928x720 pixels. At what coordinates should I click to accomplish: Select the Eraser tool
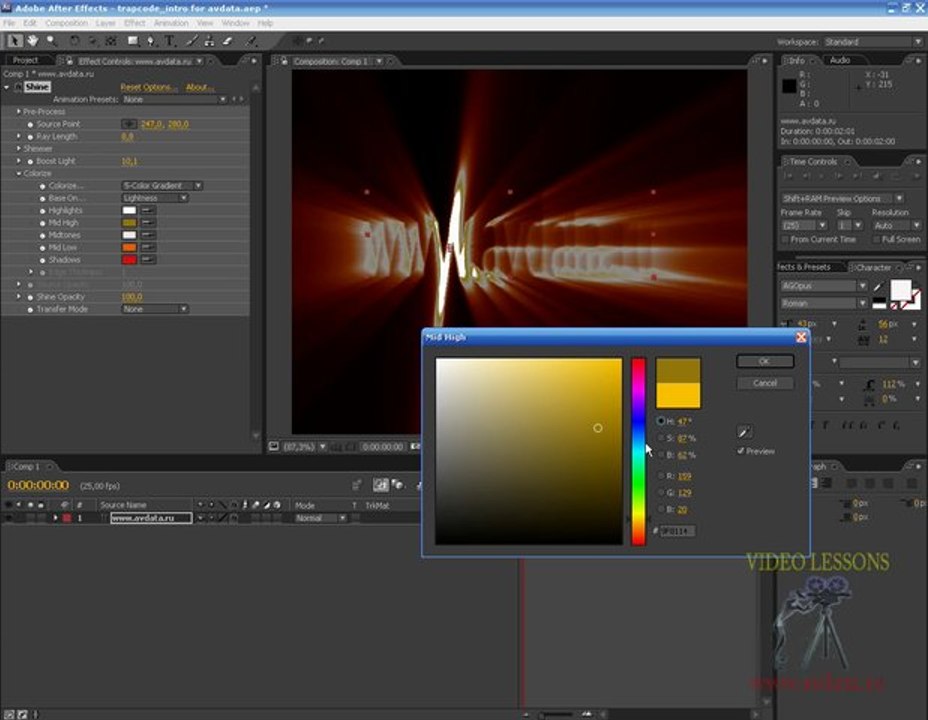[228, 41]
